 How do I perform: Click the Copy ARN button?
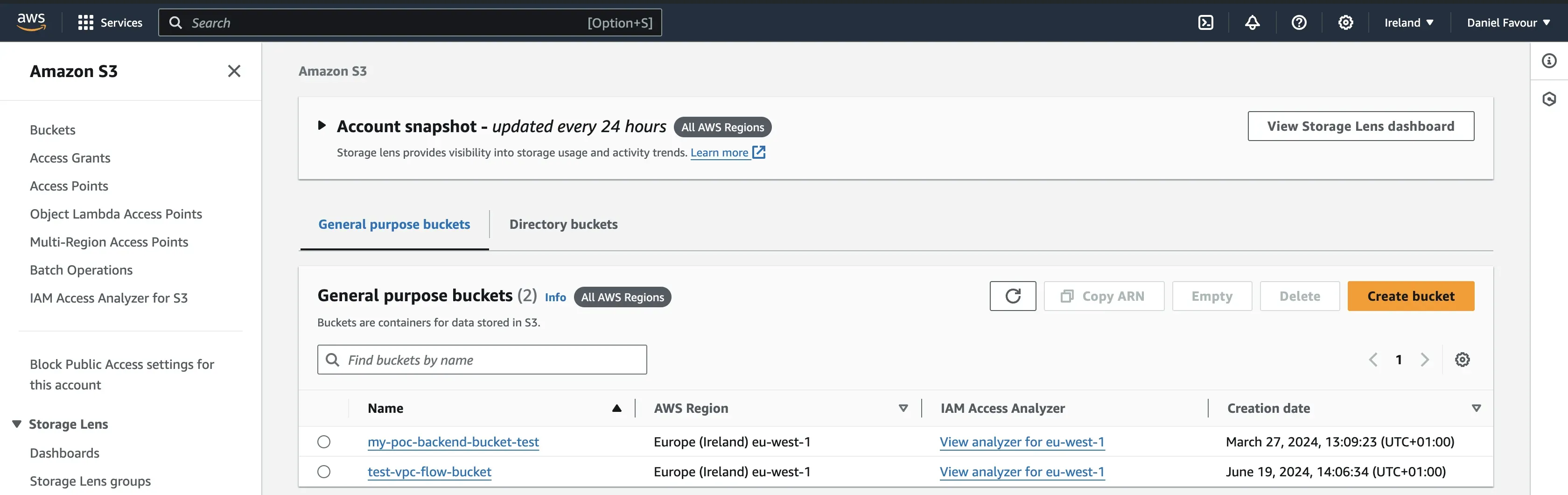[1104, 296]
